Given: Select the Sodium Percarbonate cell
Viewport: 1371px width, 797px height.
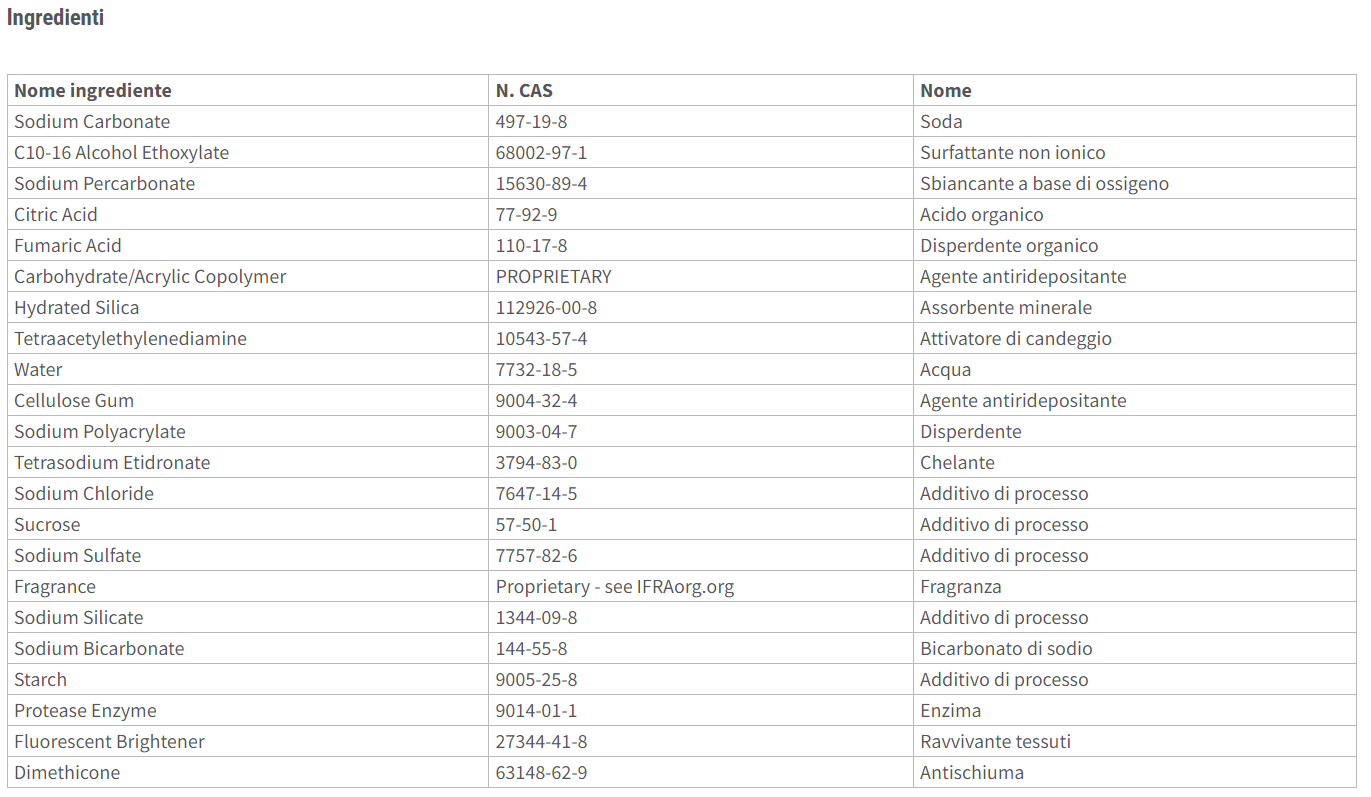Looking at the screenshot, I should click(x=248, y=183).
